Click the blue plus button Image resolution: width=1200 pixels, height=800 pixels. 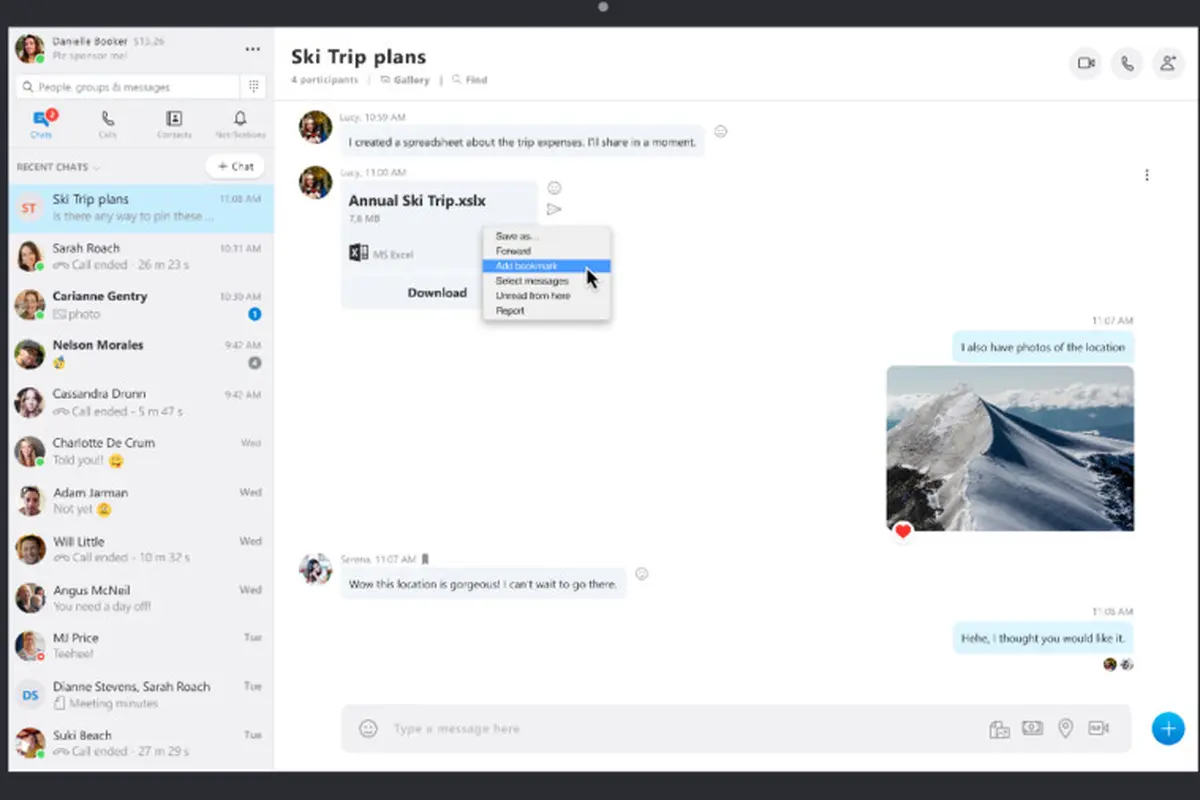(x=1168, y=728)
